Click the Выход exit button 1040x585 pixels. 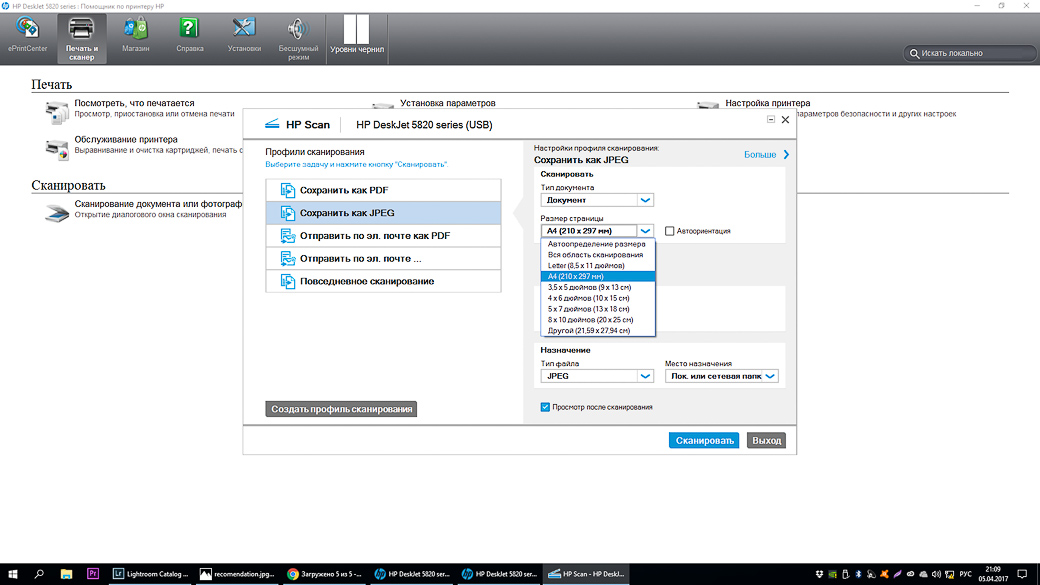pos(766,440)
